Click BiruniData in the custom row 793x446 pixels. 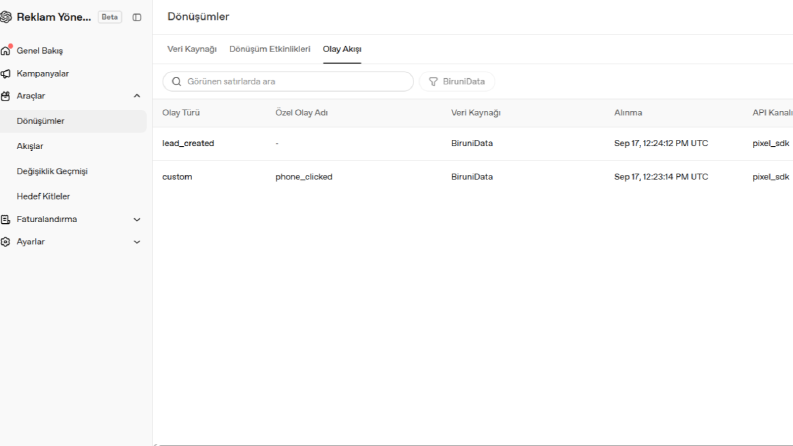pos(472,177)
